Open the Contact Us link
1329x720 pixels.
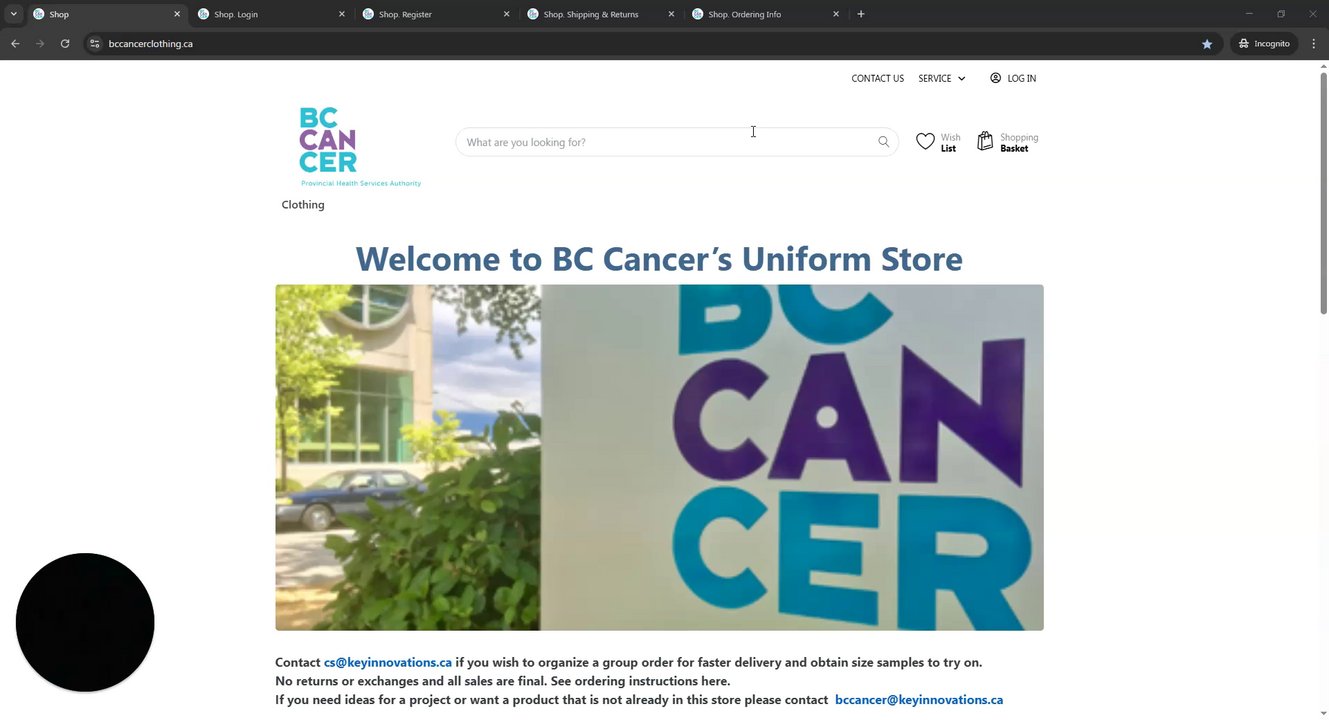[878, 78]
